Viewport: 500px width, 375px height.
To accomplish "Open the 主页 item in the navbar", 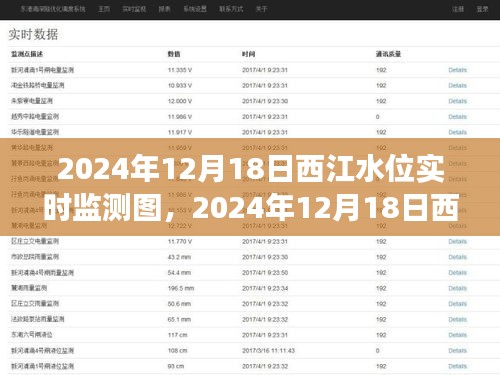I will 104,9.
